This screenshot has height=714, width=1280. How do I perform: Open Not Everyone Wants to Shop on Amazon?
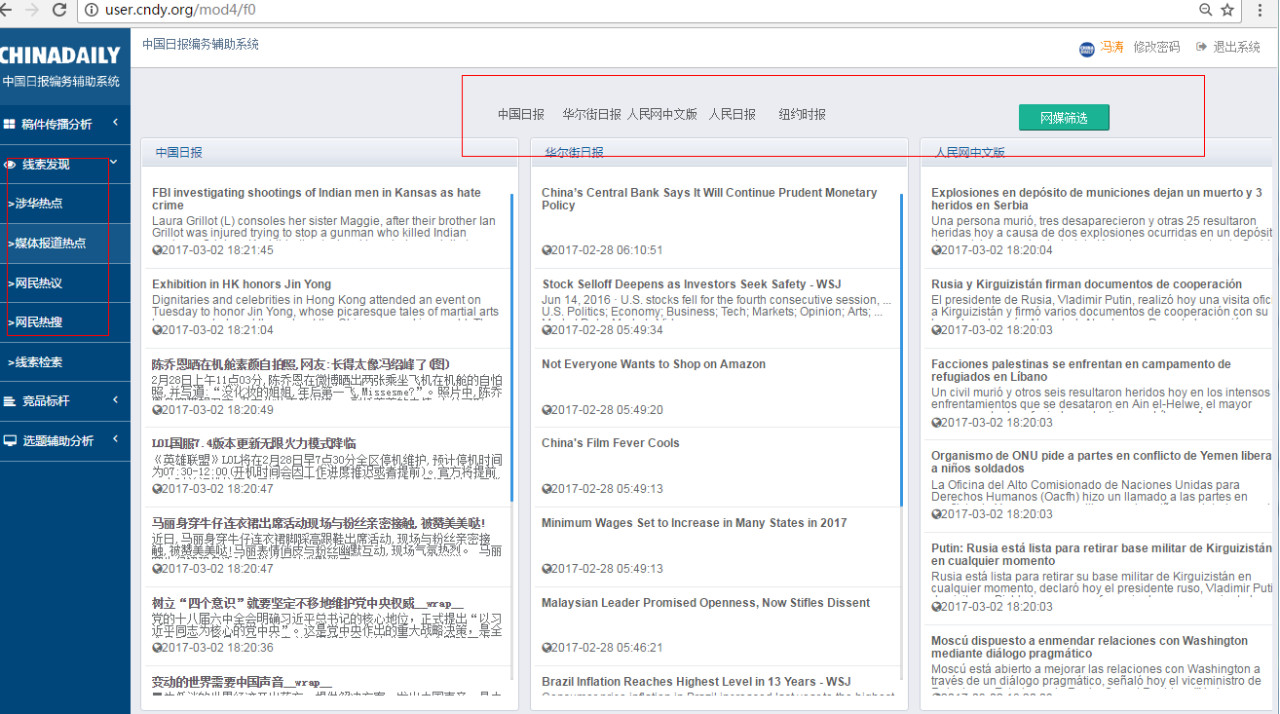653,364
